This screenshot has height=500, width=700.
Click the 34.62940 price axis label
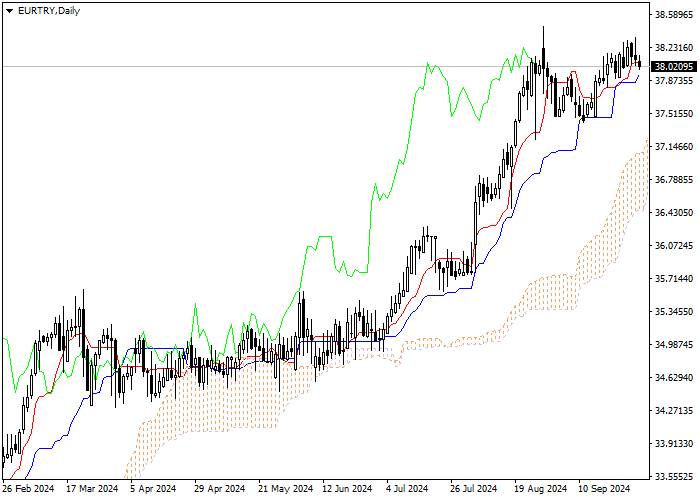[674, 378]
